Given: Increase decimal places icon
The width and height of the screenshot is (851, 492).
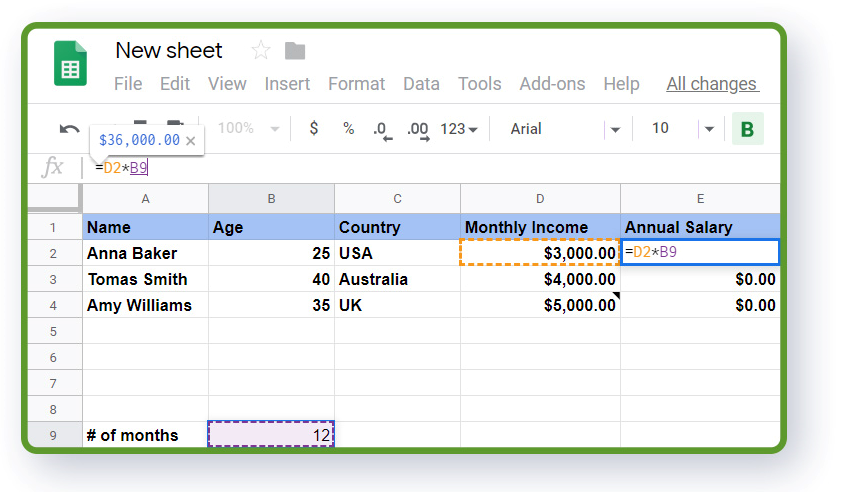Looking at the screenshot, I should click(x=418, y=131).
